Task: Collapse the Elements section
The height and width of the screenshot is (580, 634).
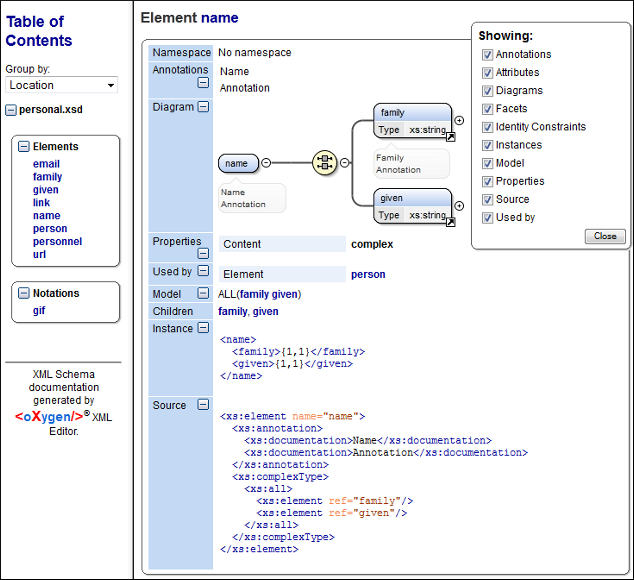Action: point(24,147)
